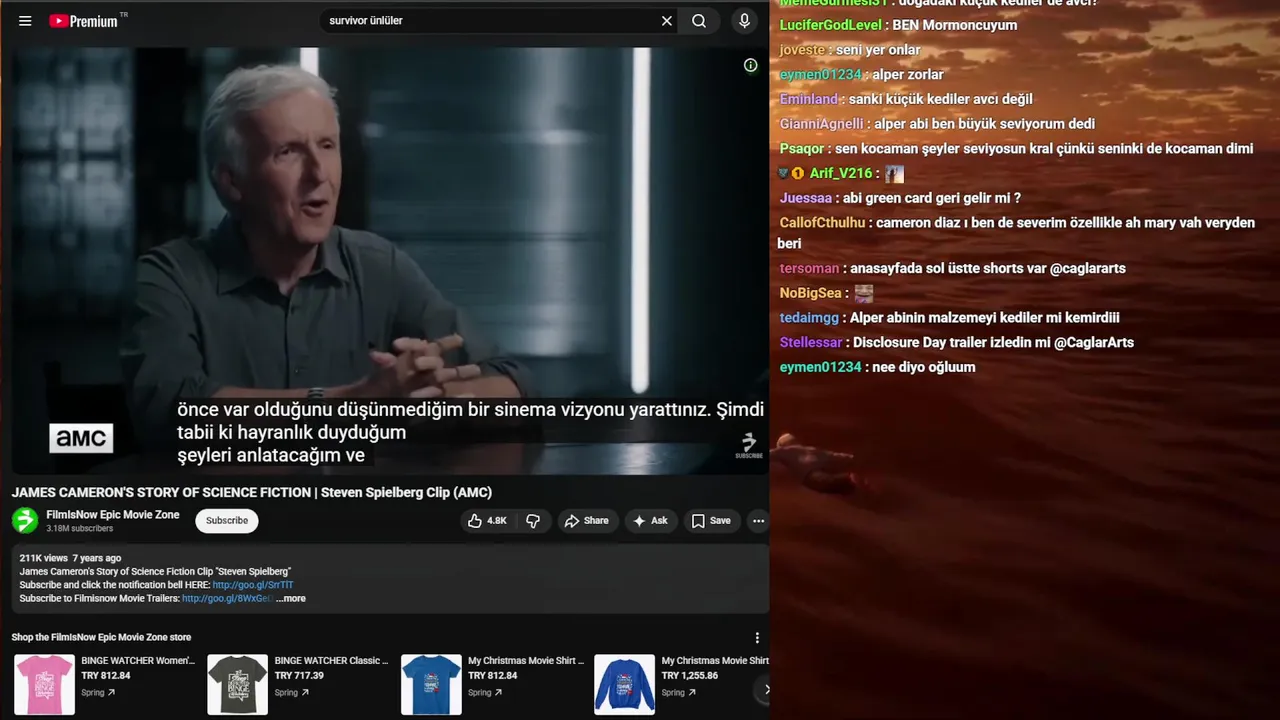Start voice search with microphone
The height and width of the screenshot is (720, 1280).
744,21
